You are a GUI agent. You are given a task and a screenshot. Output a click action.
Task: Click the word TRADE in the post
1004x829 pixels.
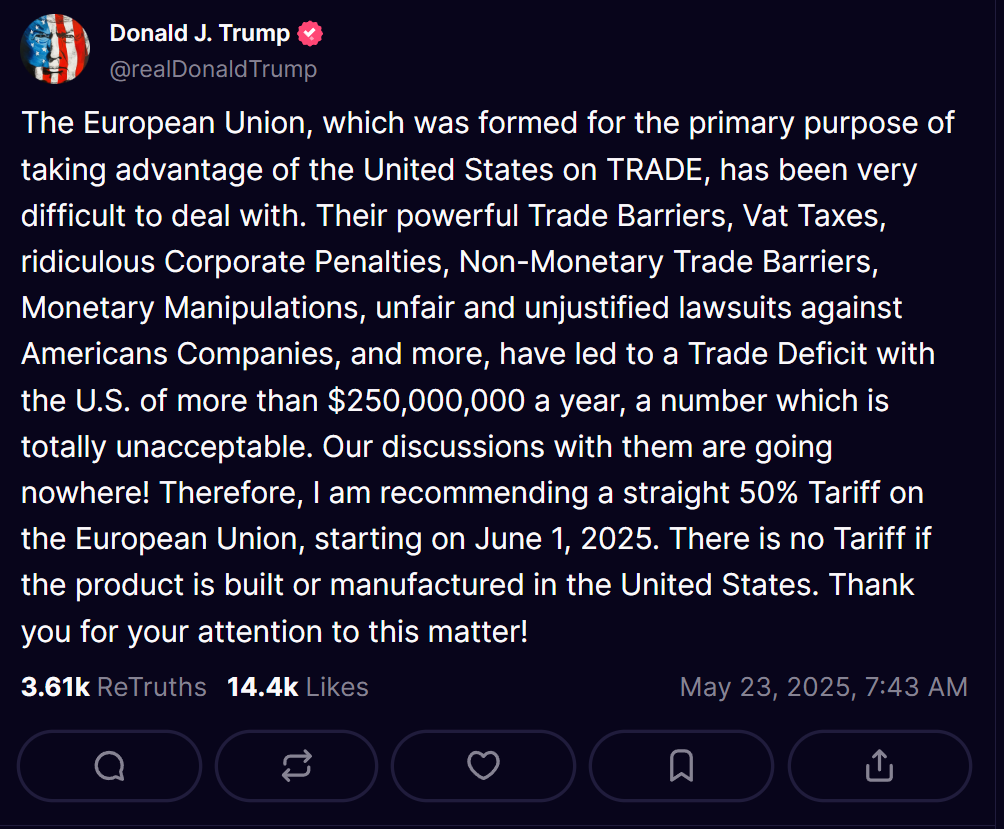pyautogui.click(x=658, y=170)
